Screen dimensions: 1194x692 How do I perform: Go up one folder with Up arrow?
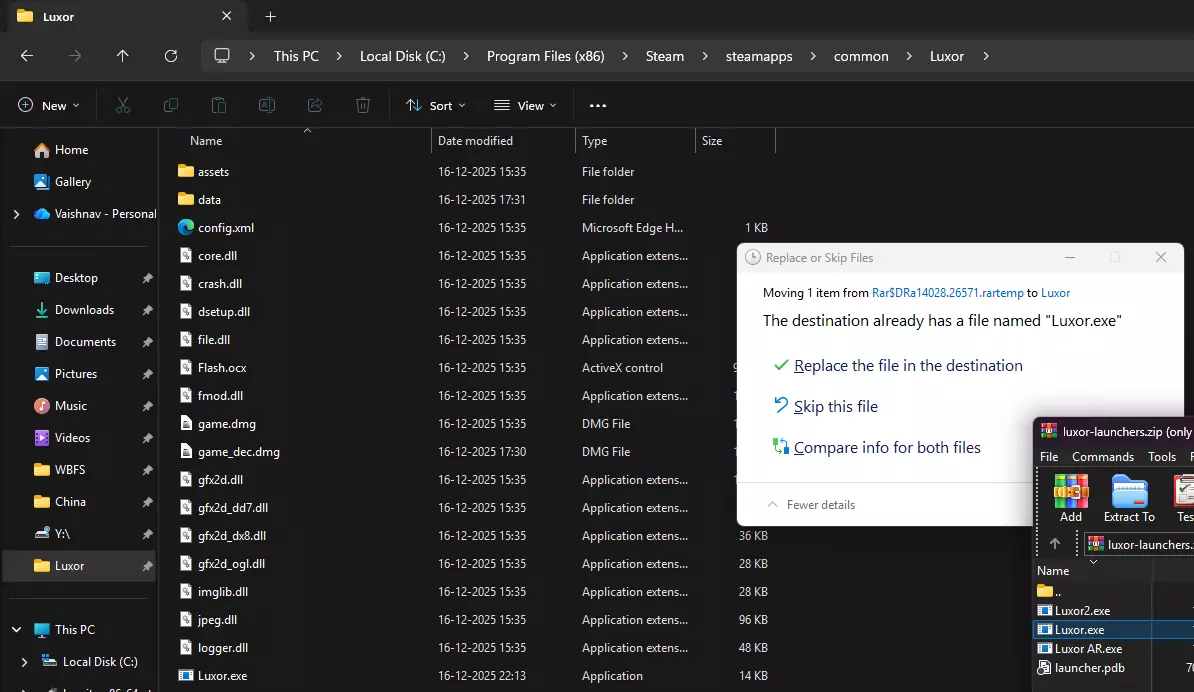tap(122, 56)
